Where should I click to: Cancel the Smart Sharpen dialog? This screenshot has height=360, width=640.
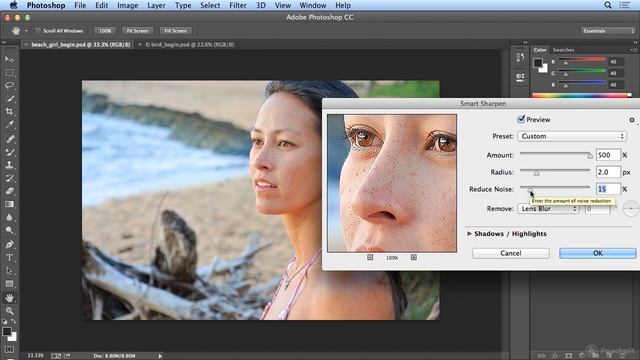511,253
